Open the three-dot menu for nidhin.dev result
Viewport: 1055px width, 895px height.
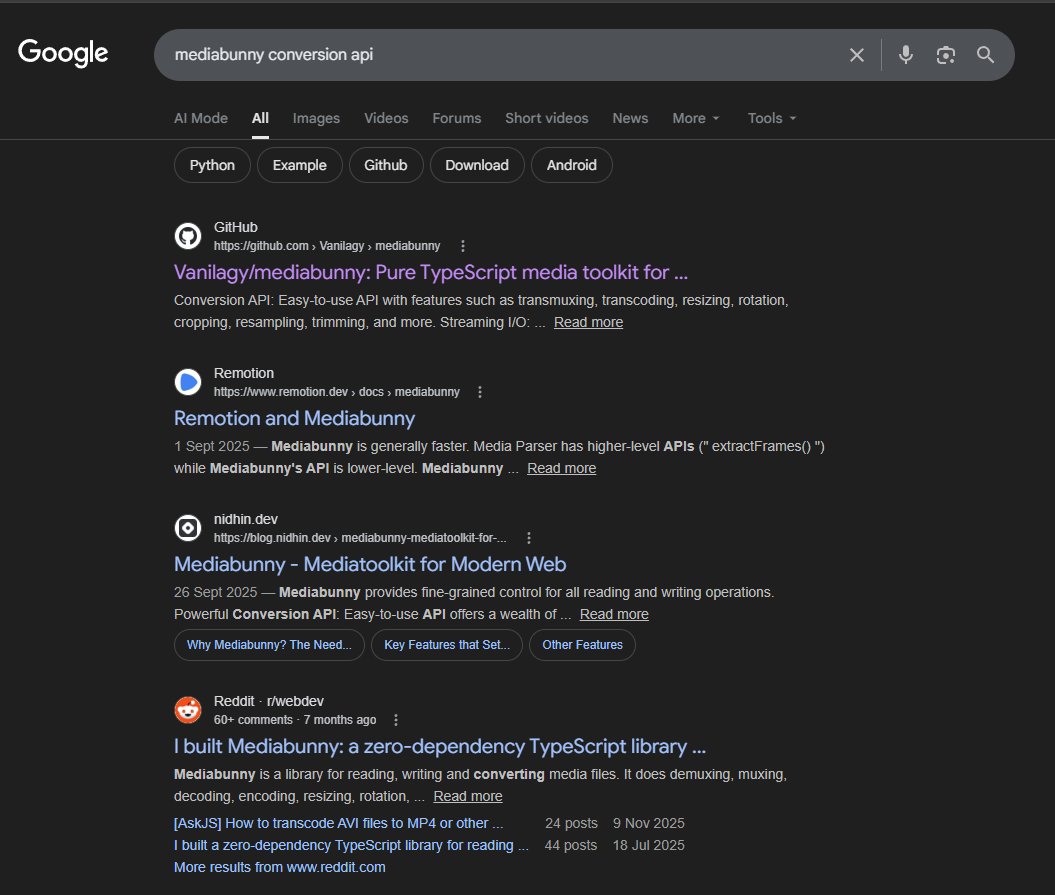click(529, 538)
